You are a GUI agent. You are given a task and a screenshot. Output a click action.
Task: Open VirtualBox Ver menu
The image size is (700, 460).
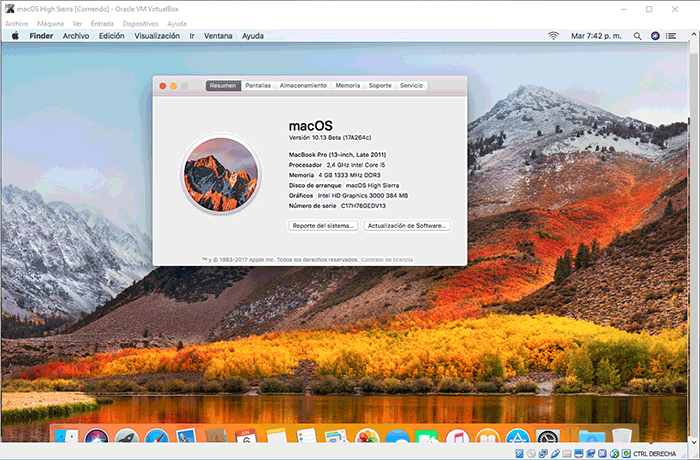77,23
